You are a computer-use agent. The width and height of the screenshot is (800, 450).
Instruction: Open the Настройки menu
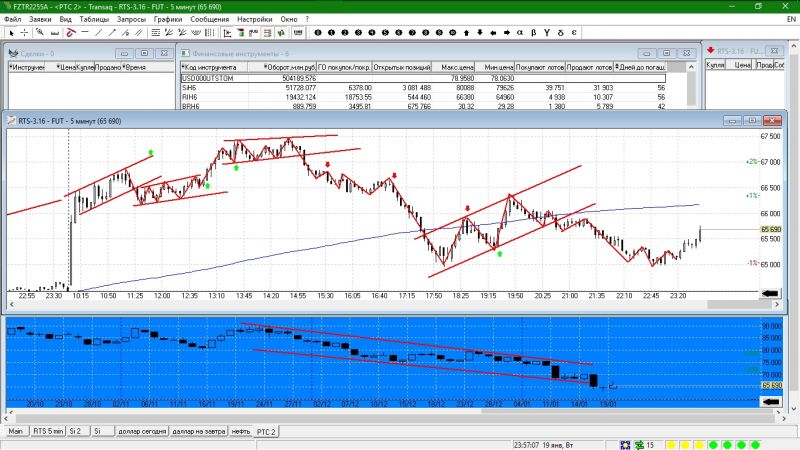coord(255,19)
